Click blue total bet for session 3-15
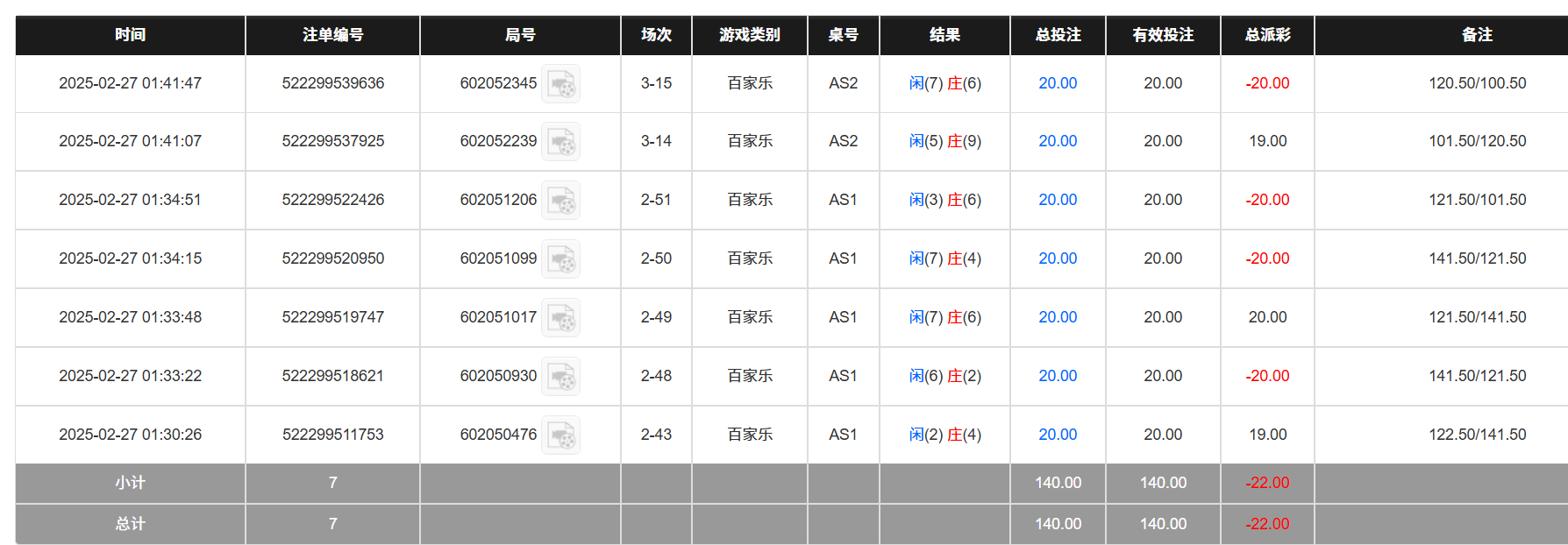The height and width of the screenshot is (545, 1568). click(x=1058, y=83)
